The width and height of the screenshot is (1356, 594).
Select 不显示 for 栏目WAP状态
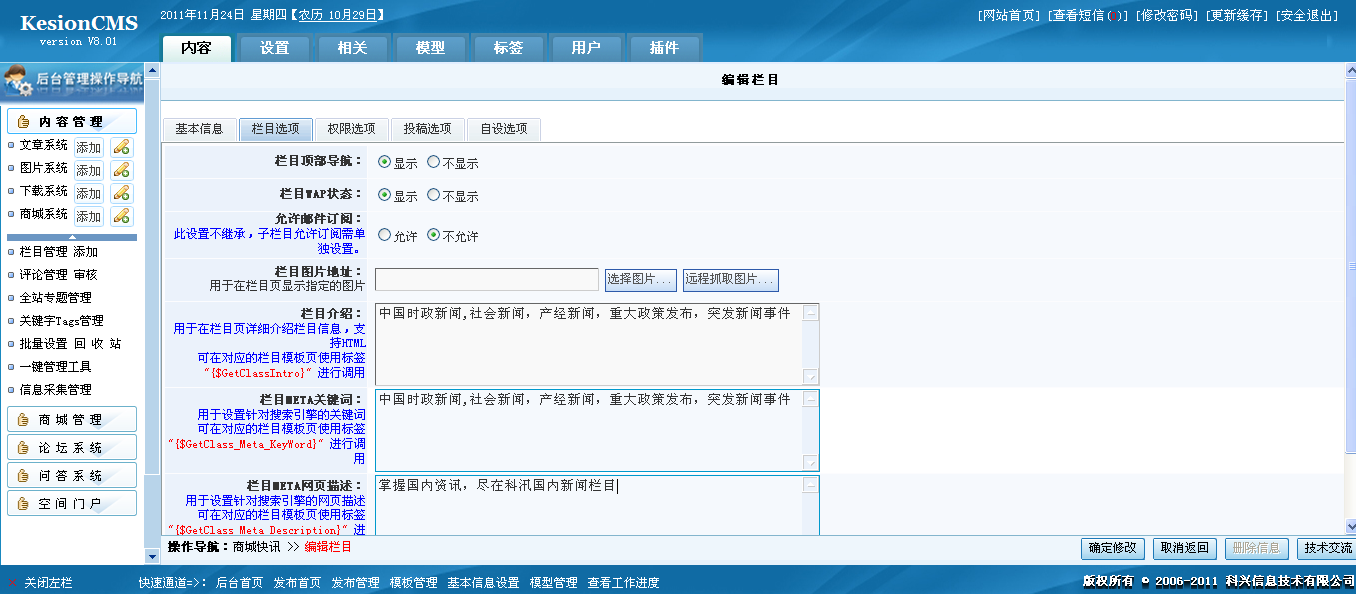(434, 196)
